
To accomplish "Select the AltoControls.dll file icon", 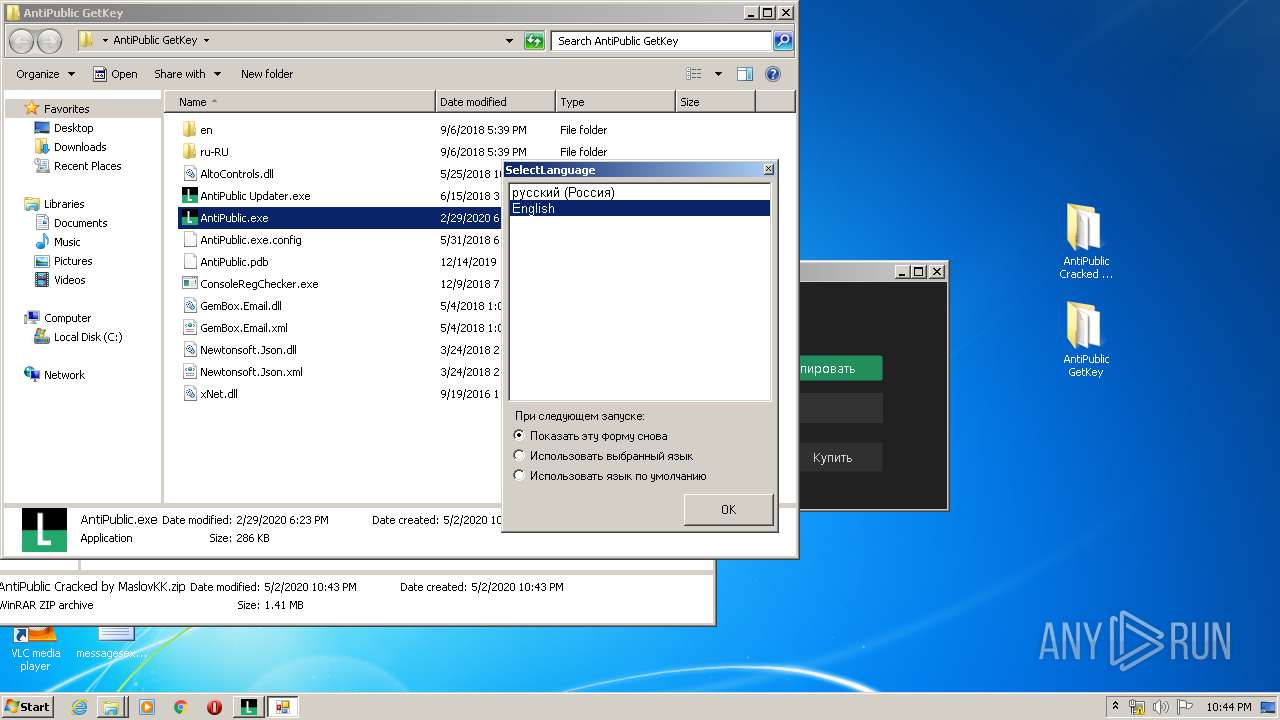I will click(x=190, y=174).
